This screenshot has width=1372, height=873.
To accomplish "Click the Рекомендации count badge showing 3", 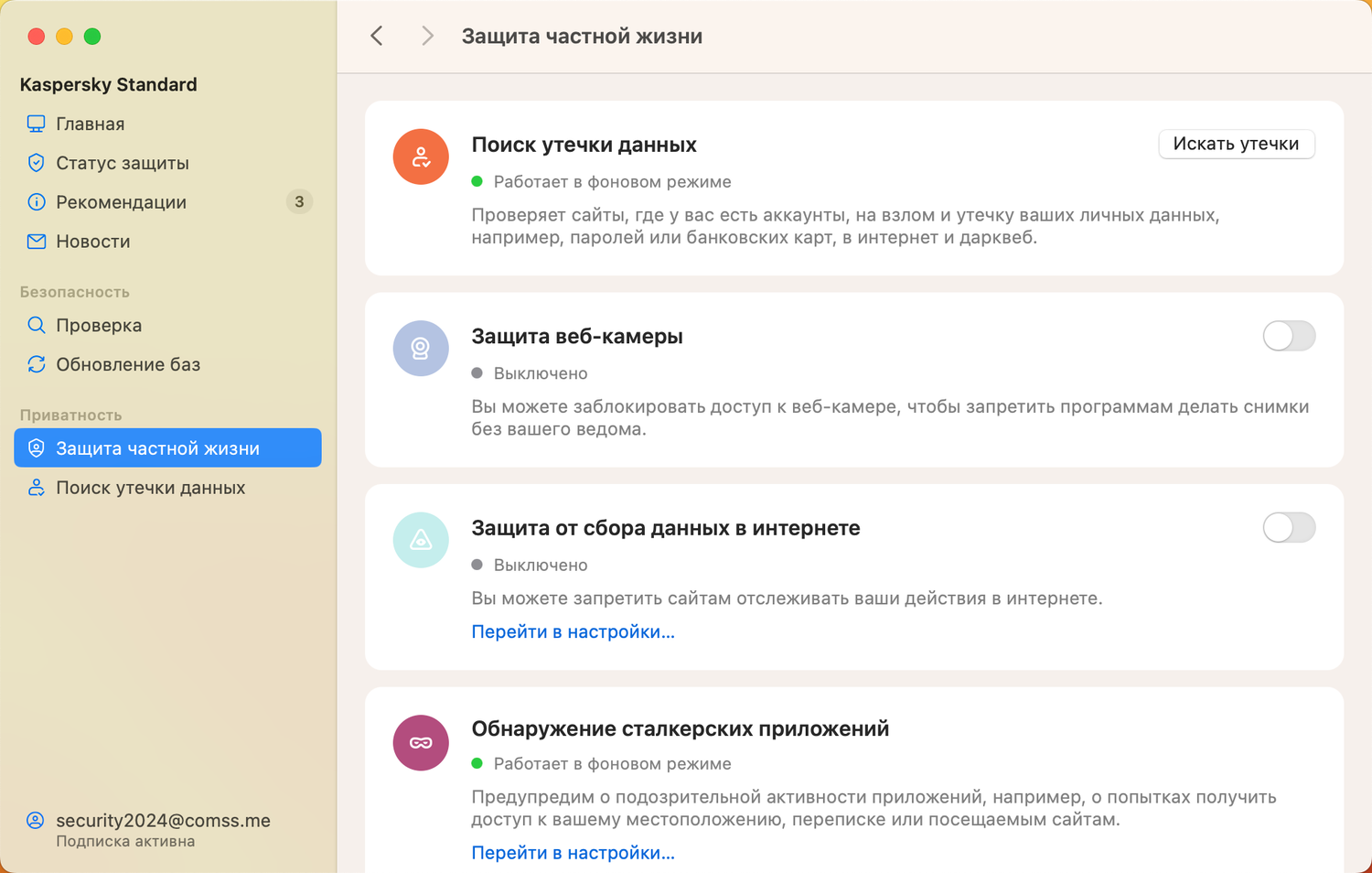I will tap(299, 201).
